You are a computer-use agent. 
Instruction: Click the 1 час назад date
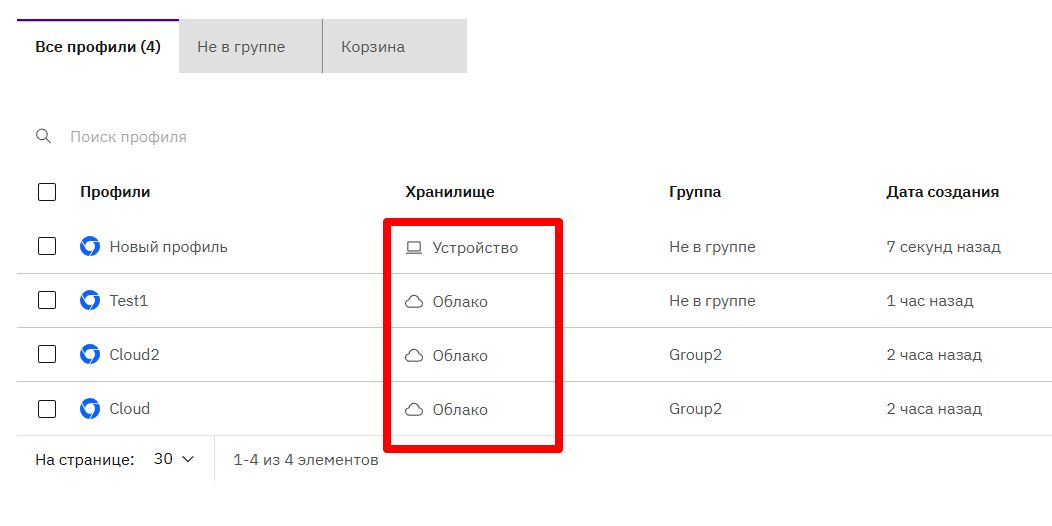point(929,301)
